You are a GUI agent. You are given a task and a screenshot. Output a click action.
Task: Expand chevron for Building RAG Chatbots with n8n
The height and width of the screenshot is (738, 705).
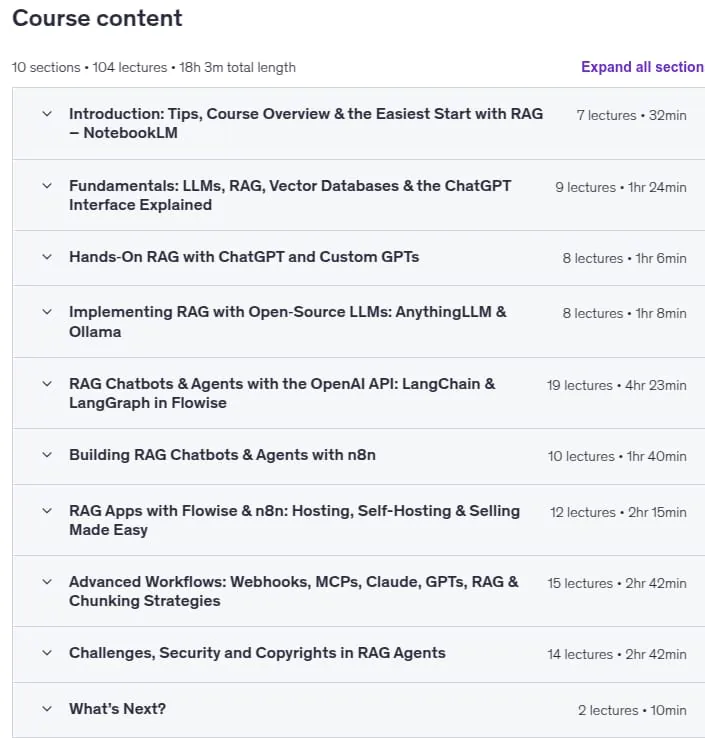(47, 455)
